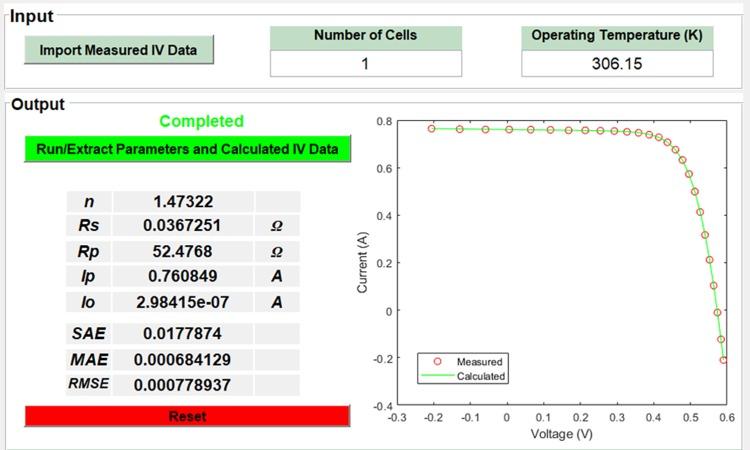Viewport: 750px width, 450px height.
Task: Click the SAE value 0.0177874
Action: [183, 334]
